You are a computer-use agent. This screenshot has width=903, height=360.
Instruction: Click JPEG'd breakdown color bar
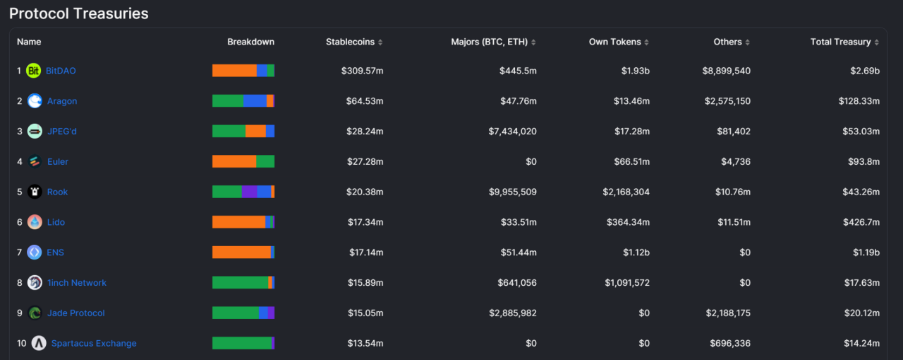point(243,131)
